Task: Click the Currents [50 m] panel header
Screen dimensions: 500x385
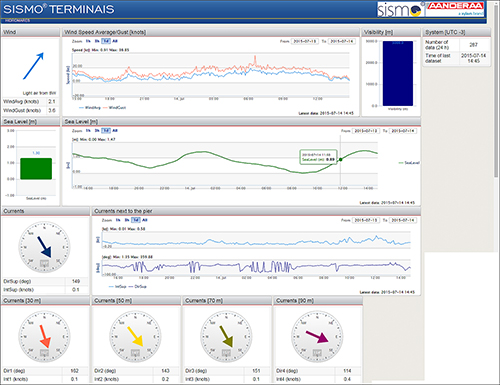Action: (x=136, y=301)
